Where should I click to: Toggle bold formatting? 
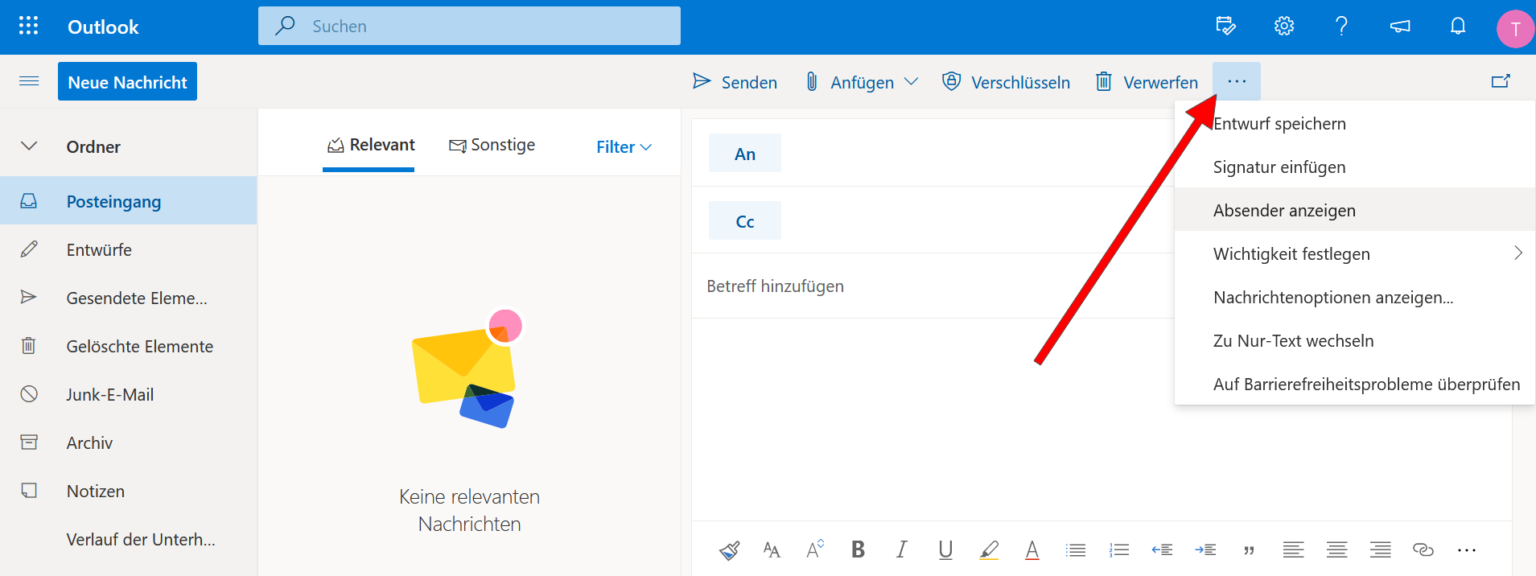tap(857, 549)
